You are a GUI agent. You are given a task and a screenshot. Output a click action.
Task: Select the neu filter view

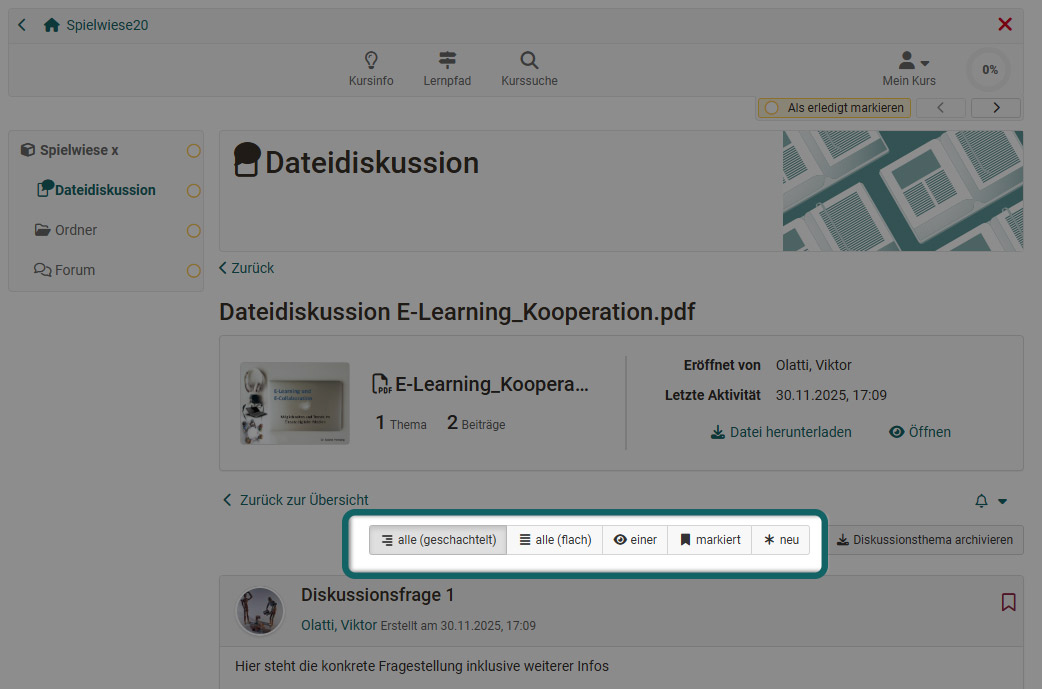point(780,539)
